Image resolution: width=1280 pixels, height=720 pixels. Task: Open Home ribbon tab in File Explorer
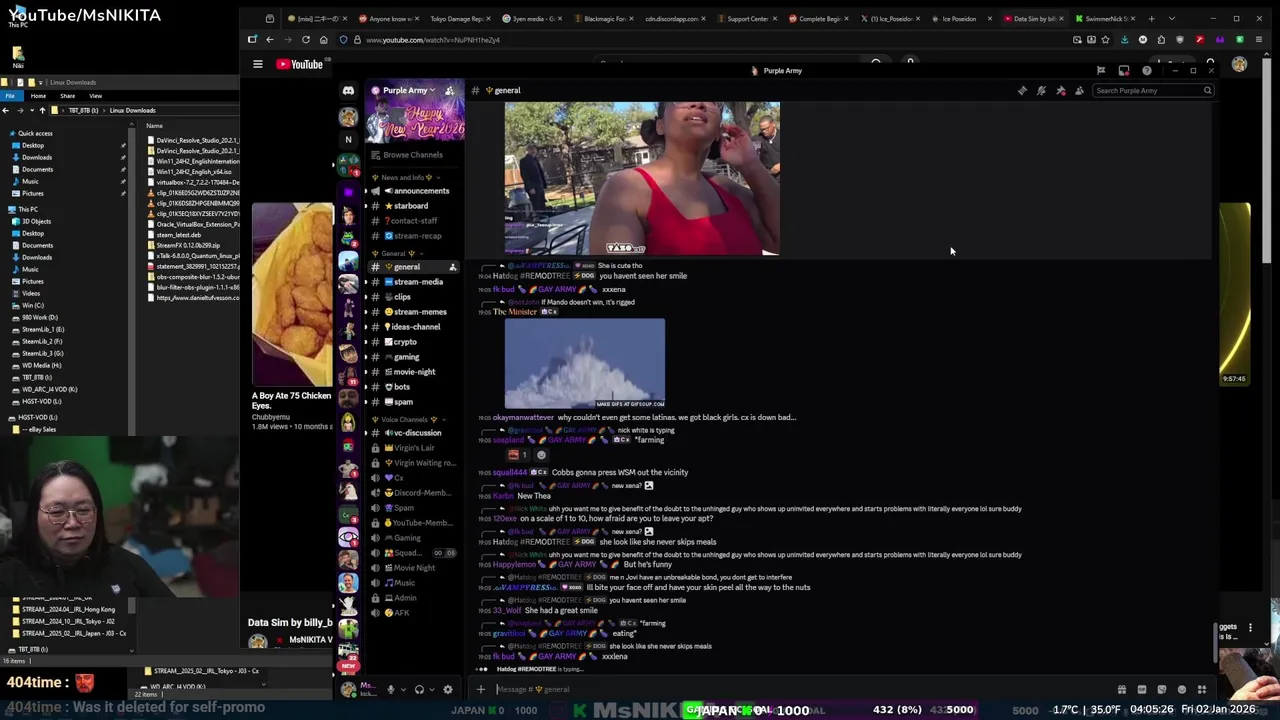[x=38, y=96]
